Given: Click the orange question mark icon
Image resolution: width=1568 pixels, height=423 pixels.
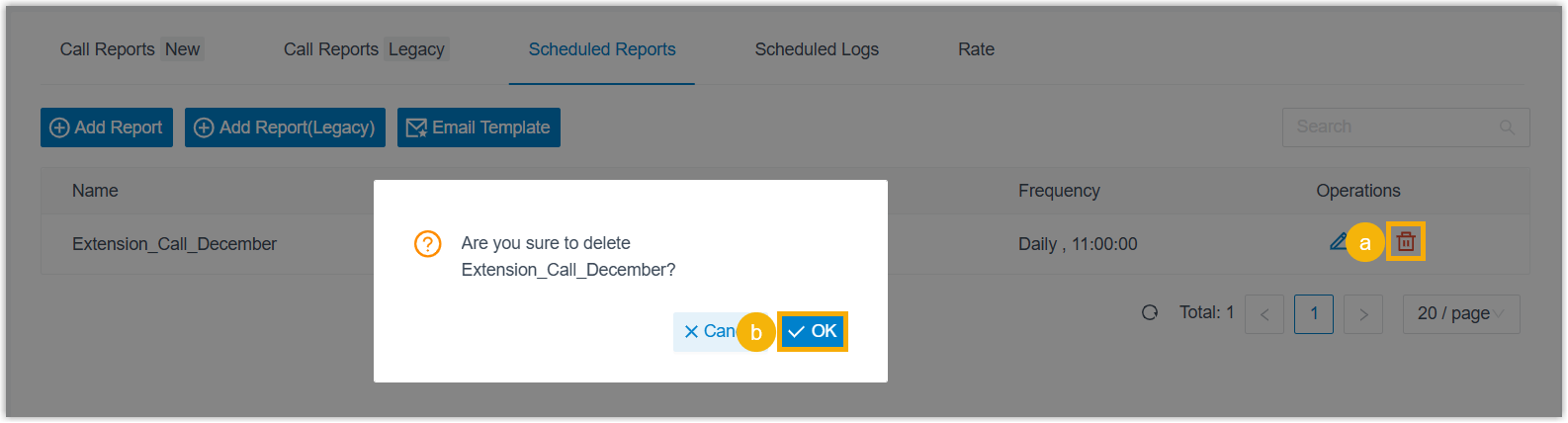Looking at the screenshot, I should click(x=427, y=244).
